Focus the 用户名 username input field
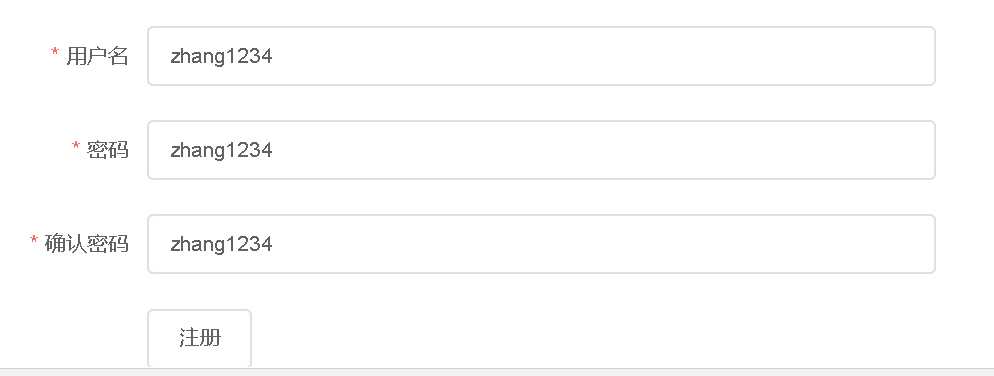This screenshot has width=994, height=376. [x=541, y=56]
